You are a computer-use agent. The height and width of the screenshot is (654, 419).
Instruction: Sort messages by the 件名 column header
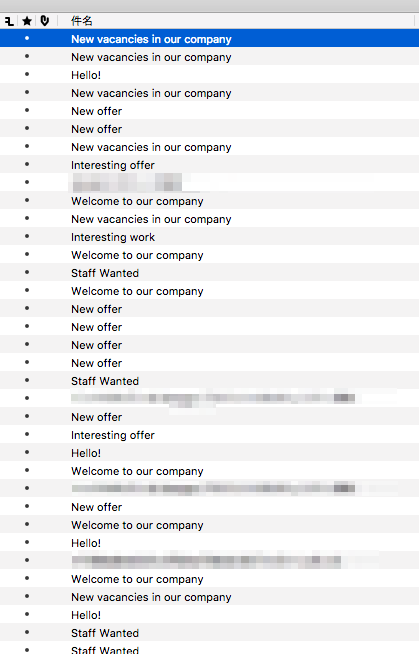click(82, 21)
